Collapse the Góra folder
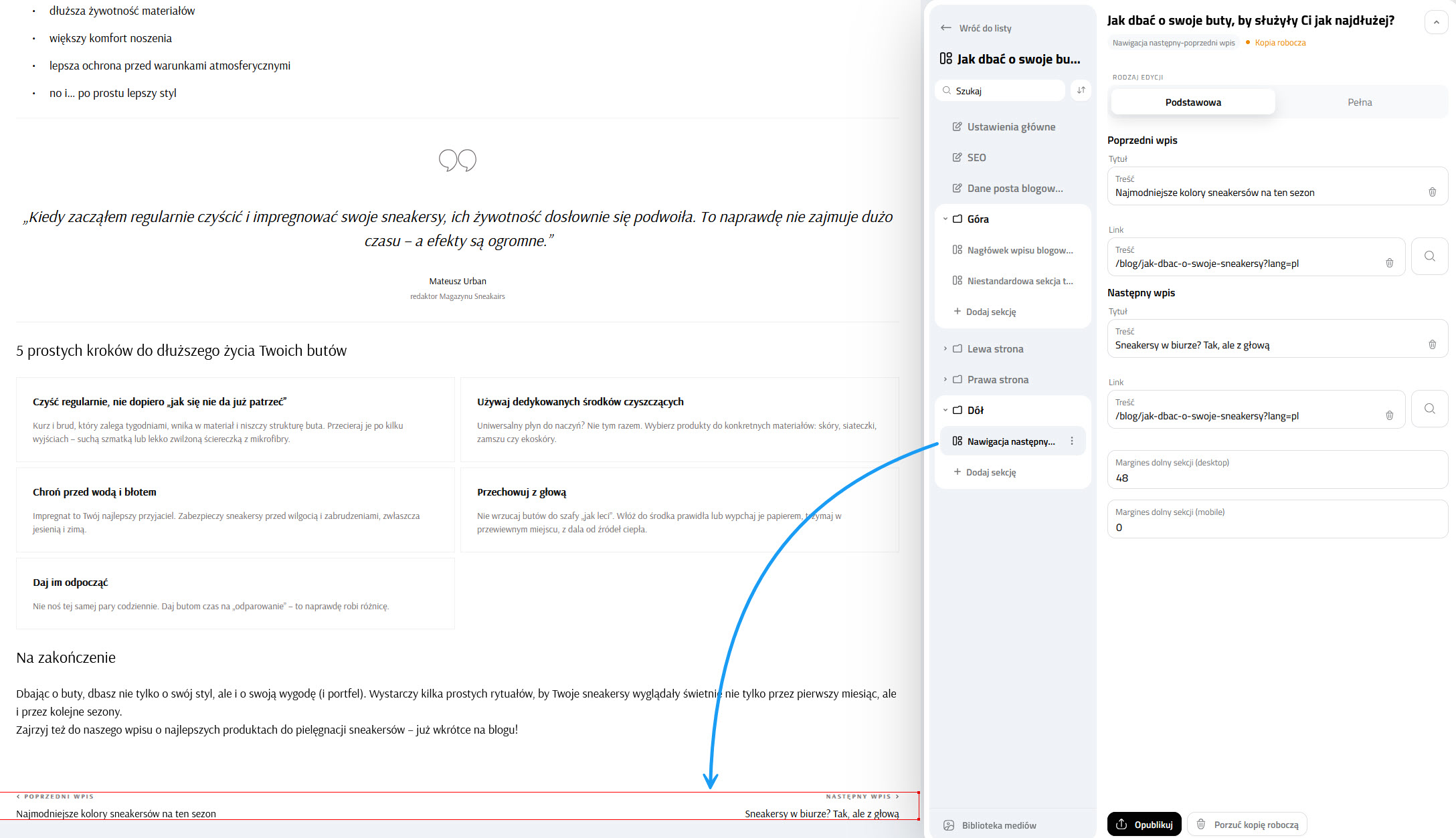 click(x=945, y=219)
